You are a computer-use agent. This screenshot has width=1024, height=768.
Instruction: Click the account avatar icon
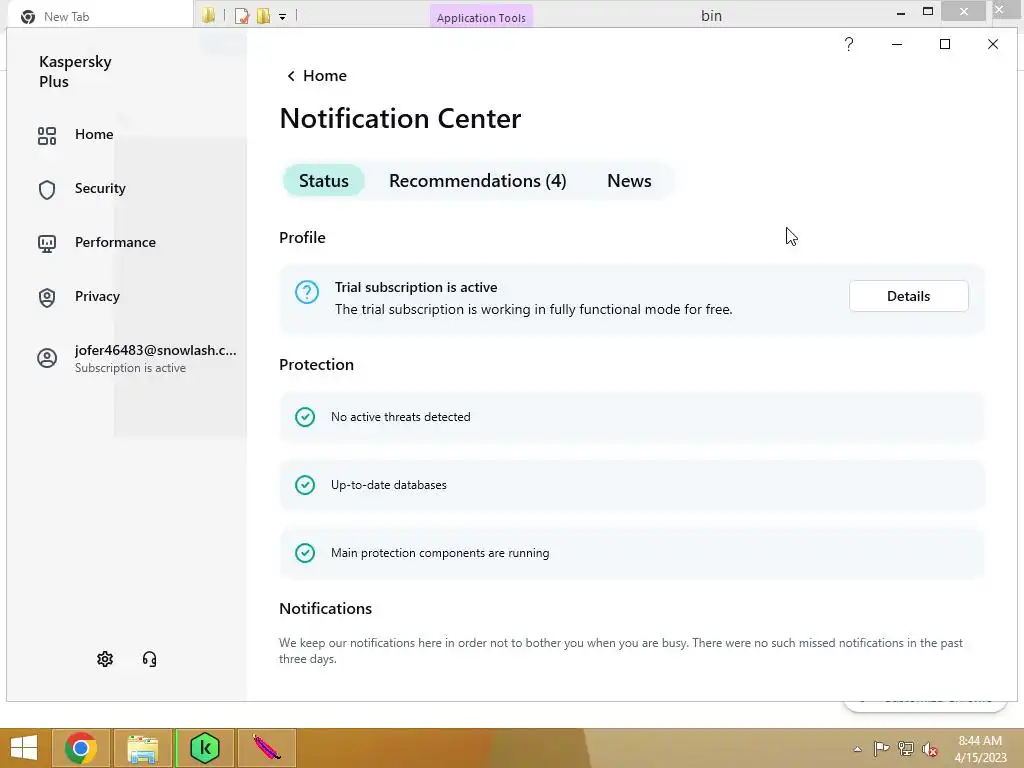[47, 358]
